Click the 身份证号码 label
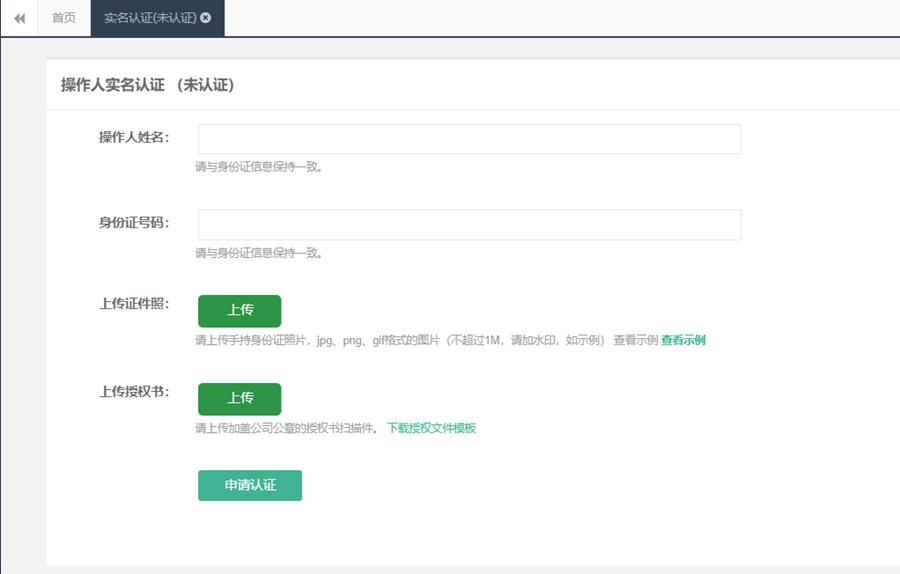 tap(134, 223)
